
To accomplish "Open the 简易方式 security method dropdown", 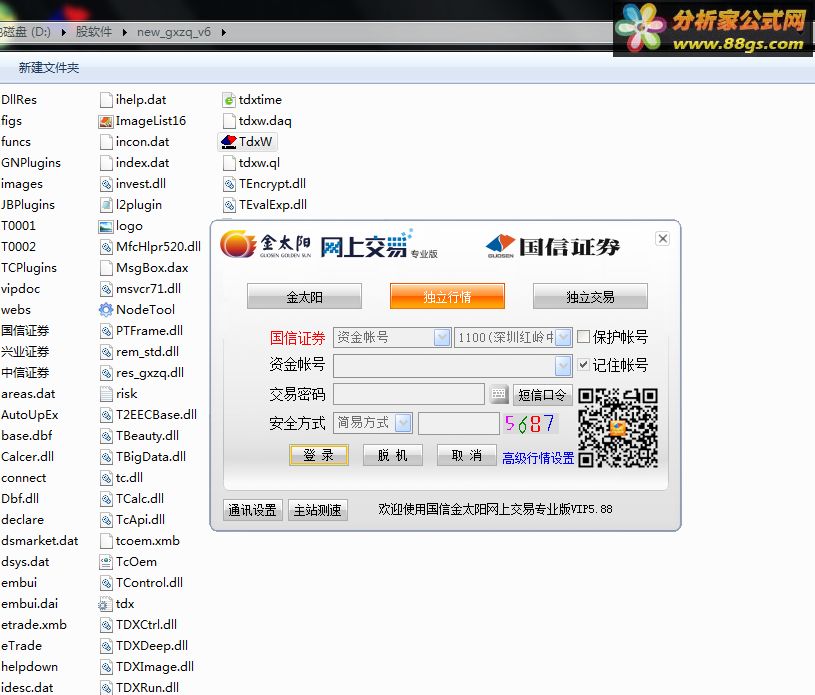I will [403, 423].
